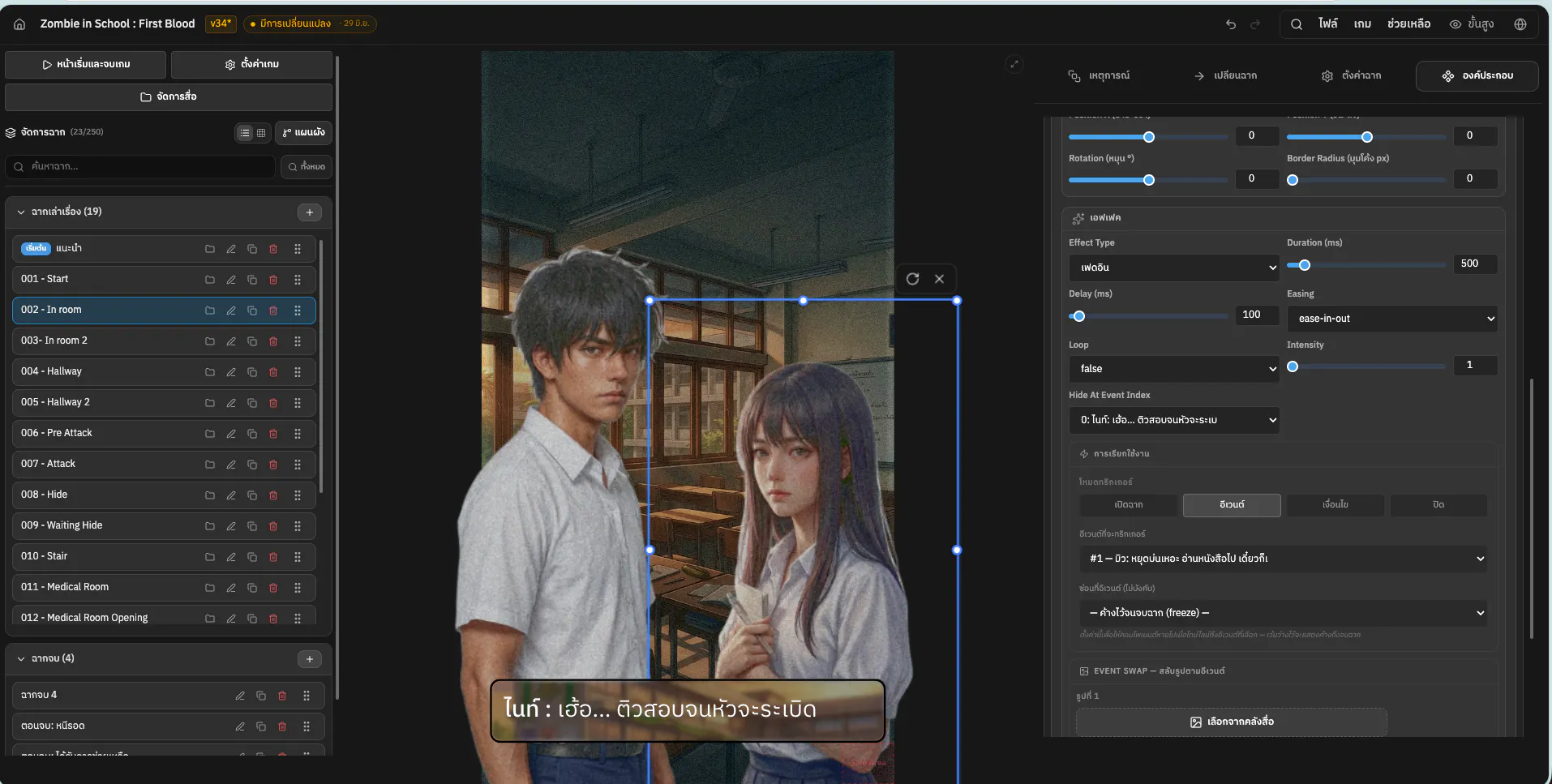
Task: Select เปิดฉาก trigger mode
Action: point(1128,505)
